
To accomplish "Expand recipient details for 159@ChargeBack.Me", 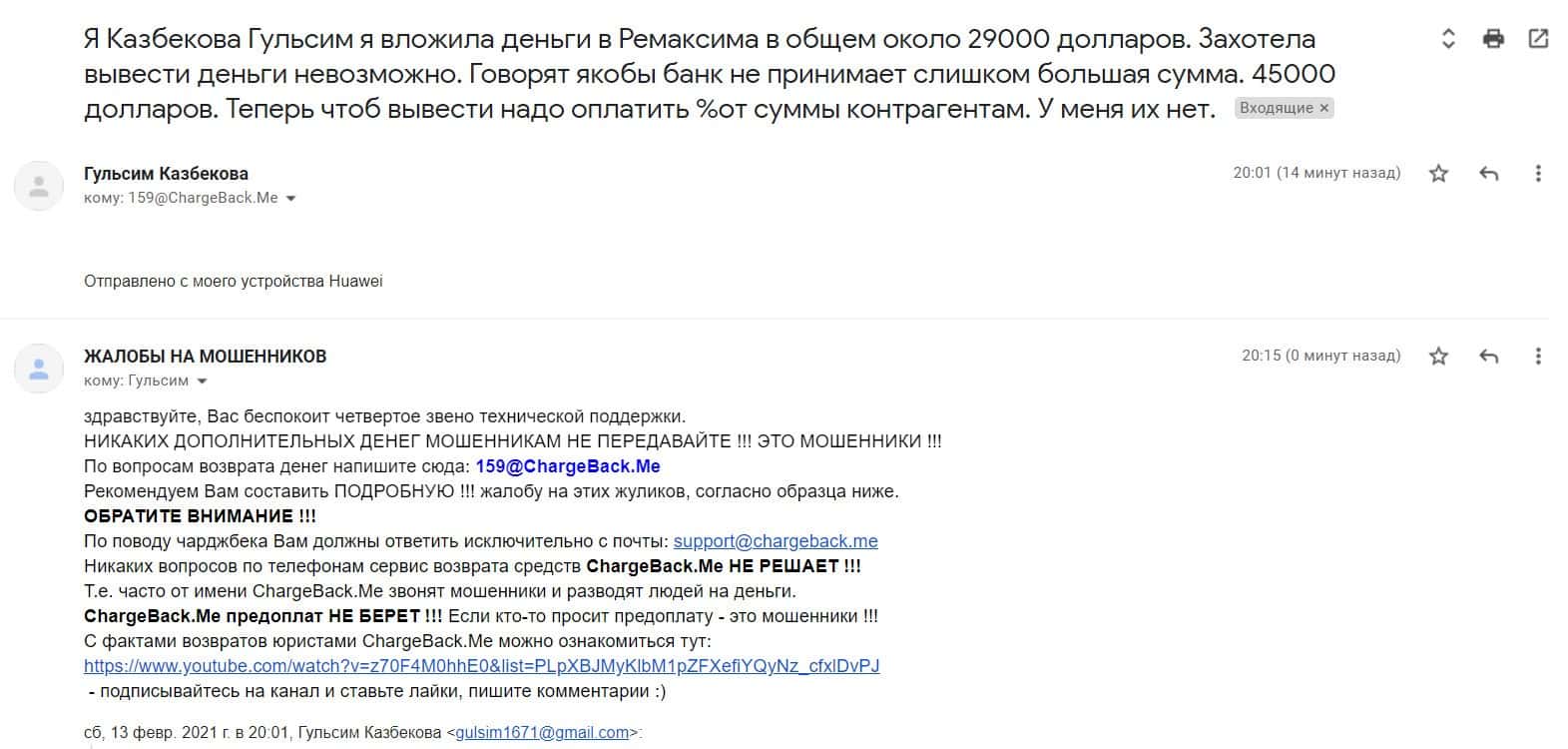I will click(x=290, y=199).
